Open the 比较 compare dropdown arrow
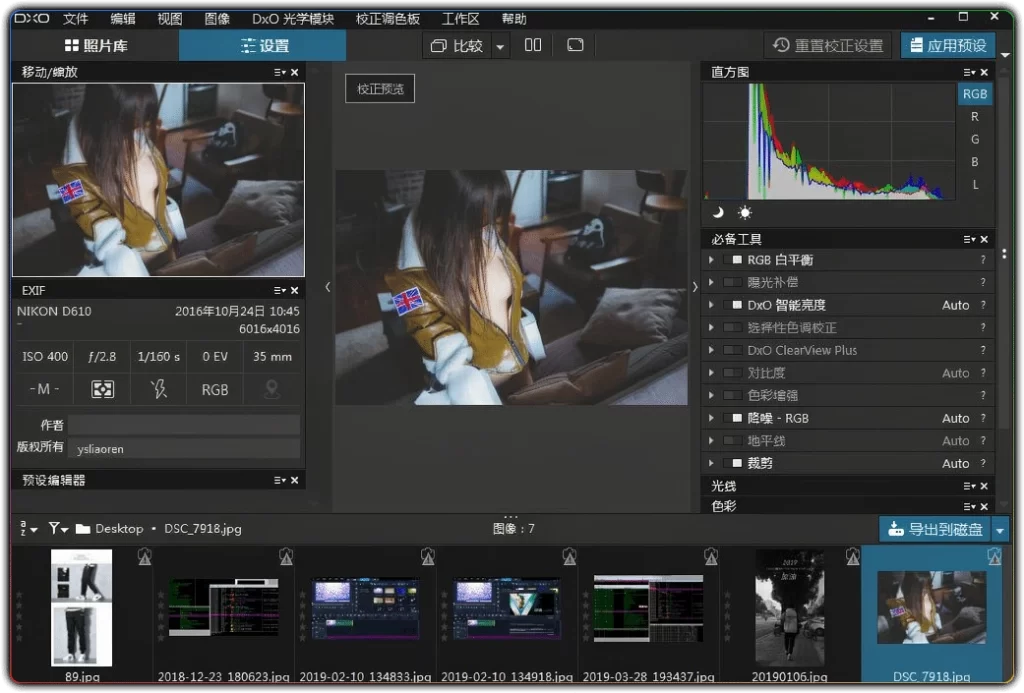Screen dimensions: 1024x693 [x=500, y=45]
